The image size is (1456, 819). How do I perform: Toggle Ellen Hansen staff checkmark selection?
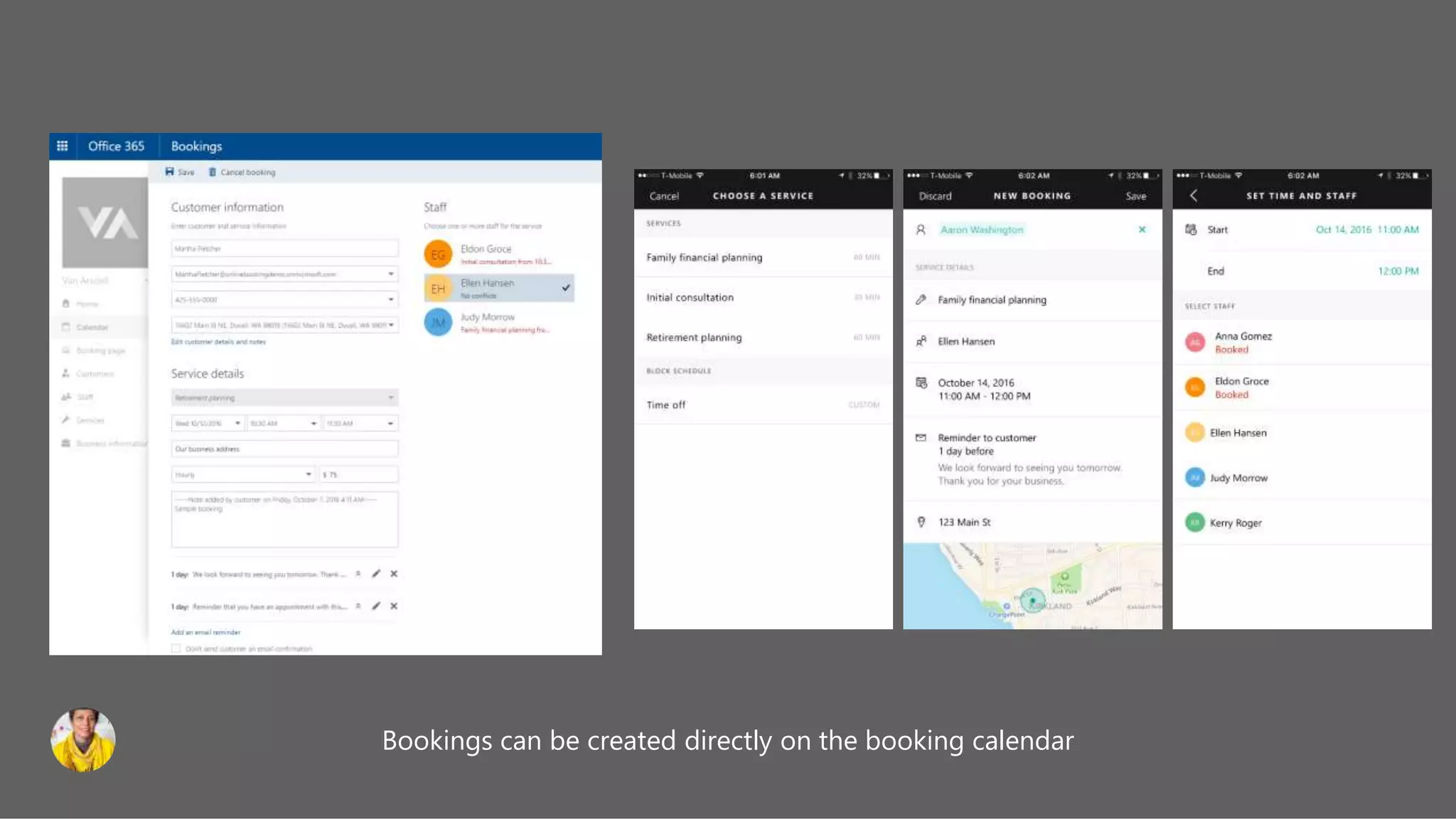tap(566, 288)
